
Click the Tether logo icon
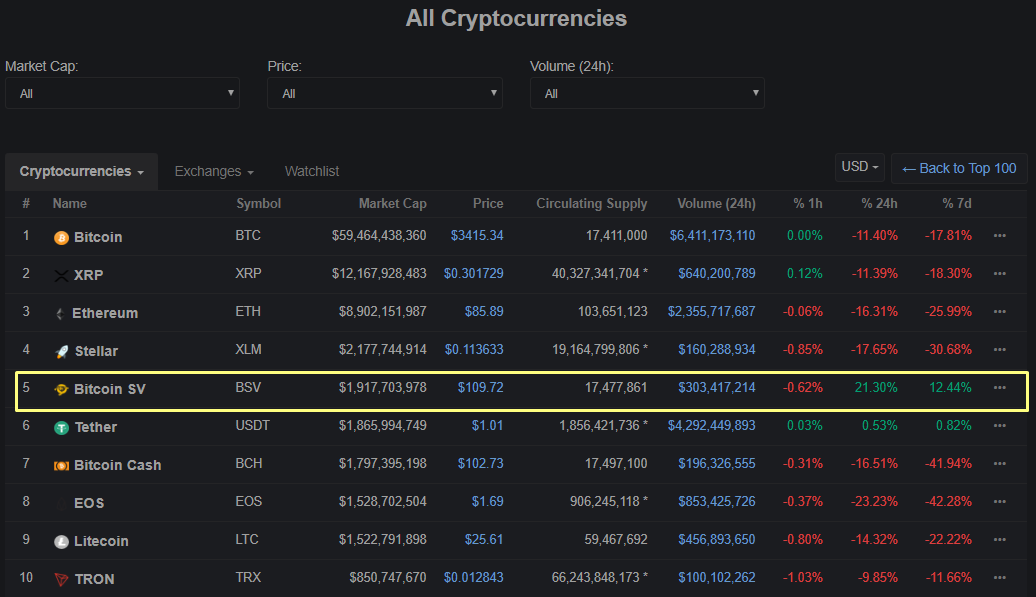[61, 428]
